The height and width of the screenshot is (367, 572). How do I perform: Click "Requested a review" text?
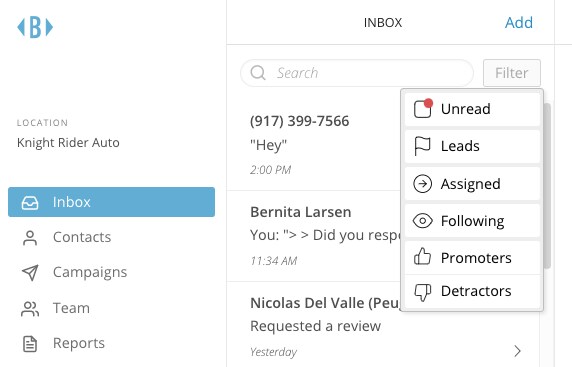[x=316, y=326]
